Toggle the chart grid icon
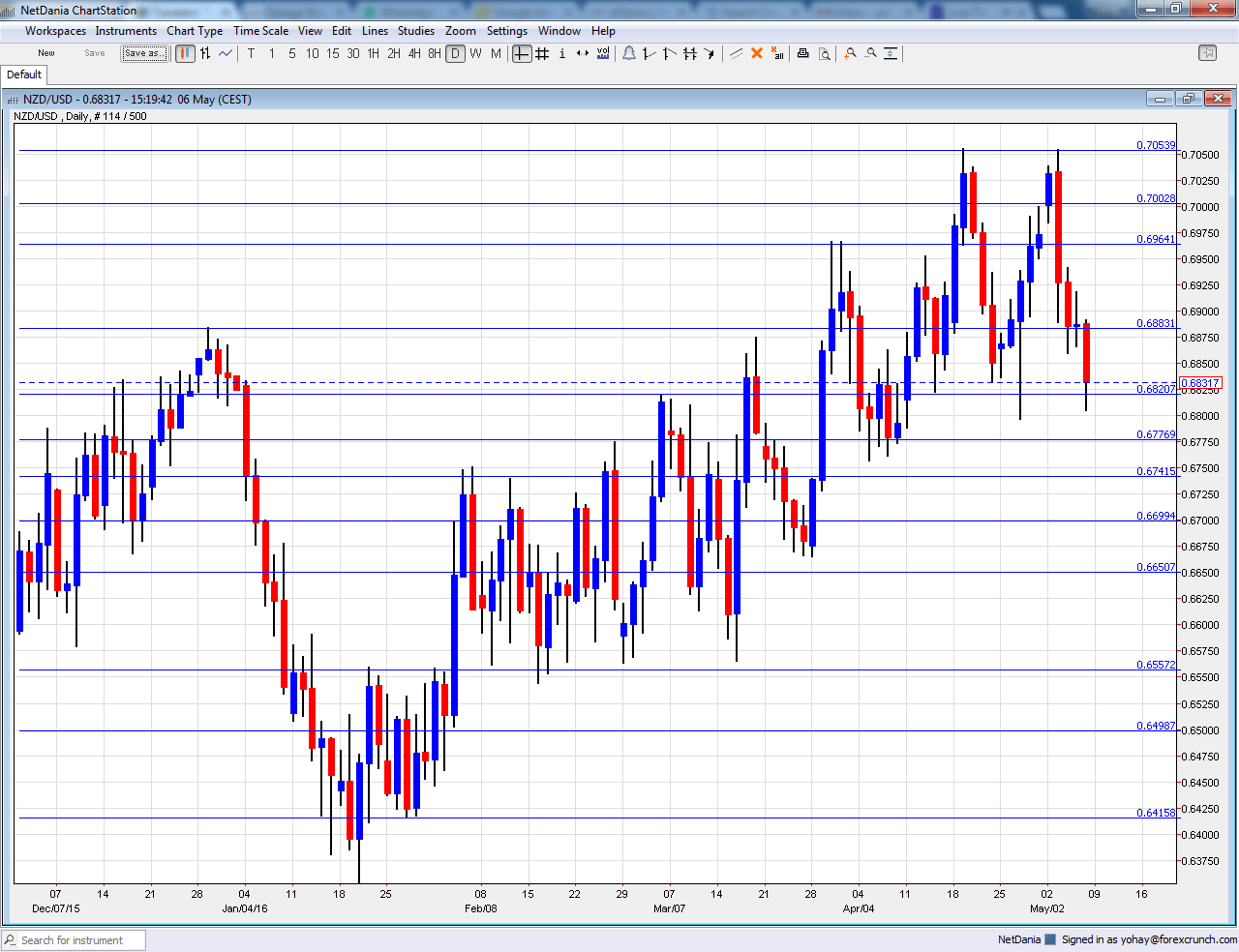Screen dimensions: 1239x952 (541, 53)
